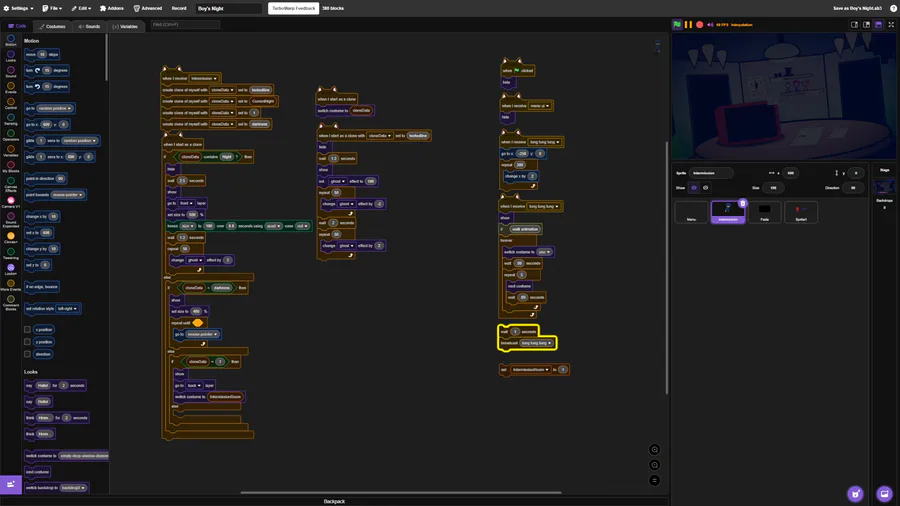Select the Sound block category
900x506 pixels.
pos(10,72)
